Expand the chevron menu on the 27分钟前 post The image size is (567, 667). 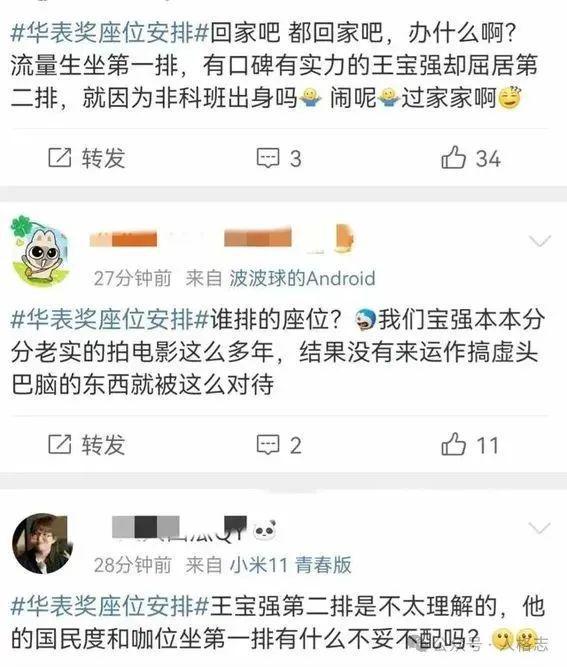pos(539,242)
